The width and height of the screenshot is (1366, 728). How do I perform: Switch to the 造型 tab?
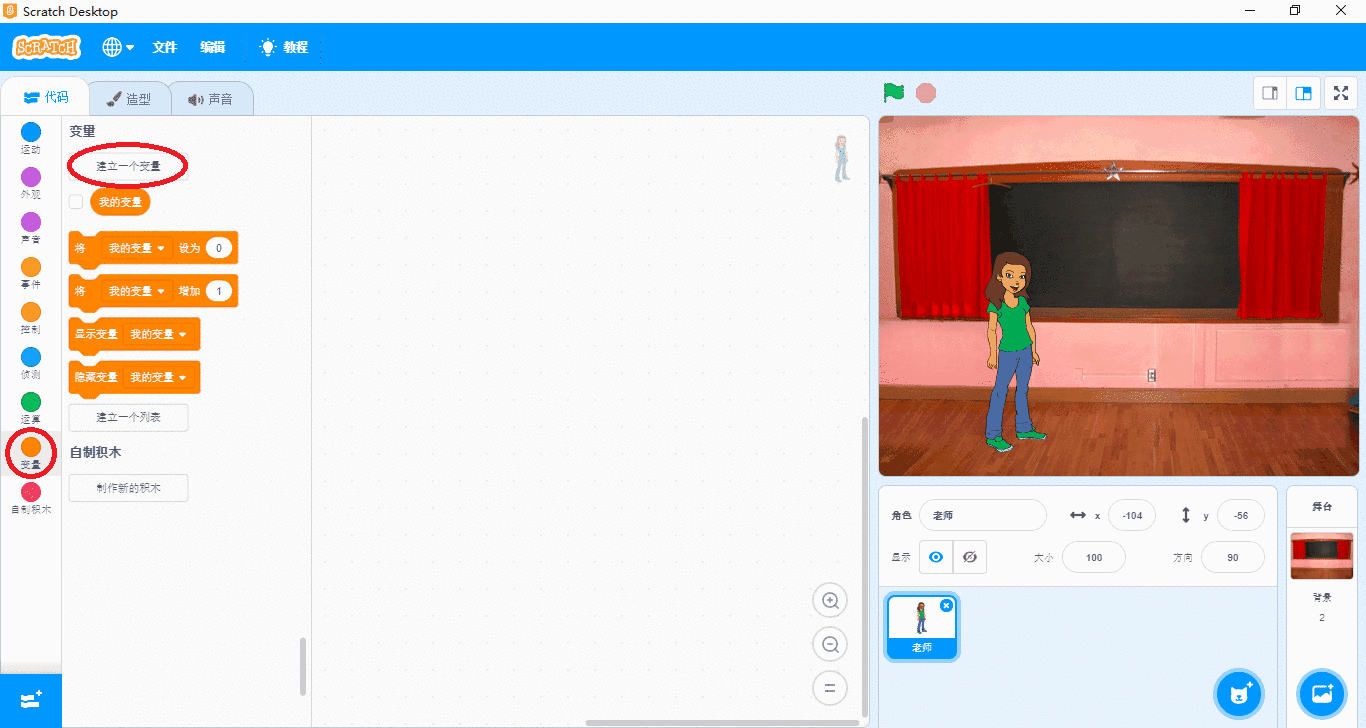(x=129, y=99)
